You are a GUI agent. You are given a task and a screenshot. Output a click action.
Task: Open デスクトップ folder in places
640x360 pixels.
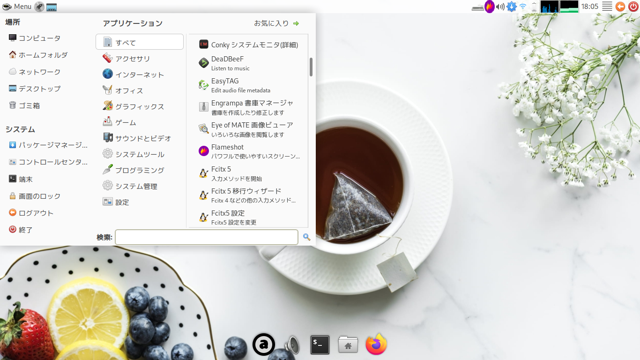35,89
